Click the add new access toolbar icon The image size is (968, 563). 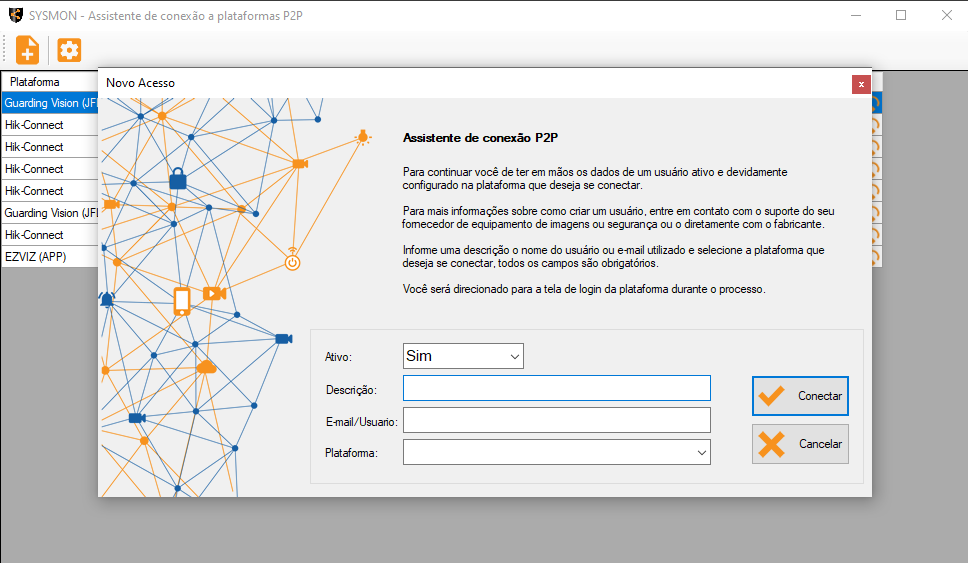(x=27, y=49)
